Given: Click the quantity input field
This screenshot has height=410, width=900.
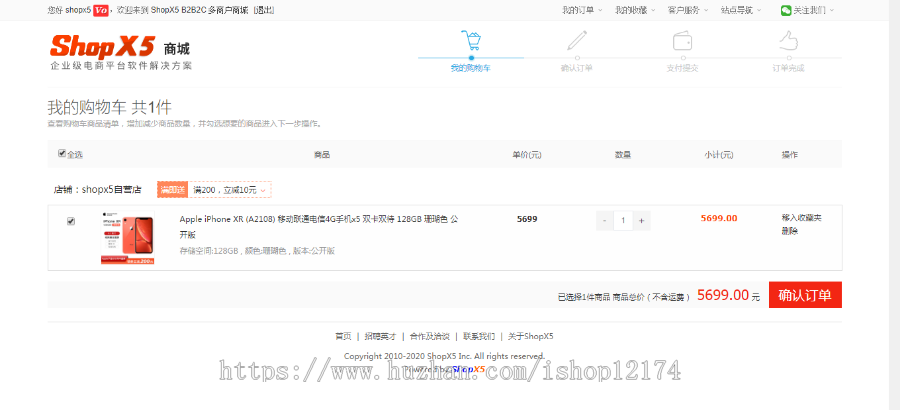Looking at the screenshot, I should coord(623,221).
